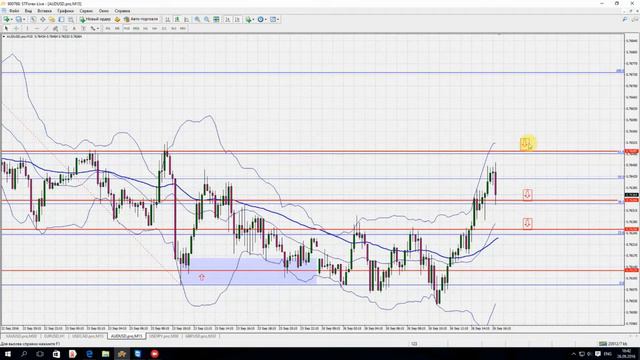
Task: Open the Сервис menu
Action: pyautogui.click(x=86, y=11)
